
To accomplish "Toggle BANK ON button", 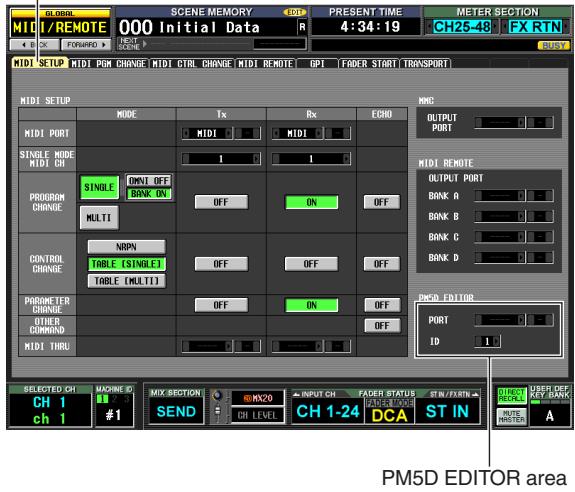I will (x=149, y=194).
